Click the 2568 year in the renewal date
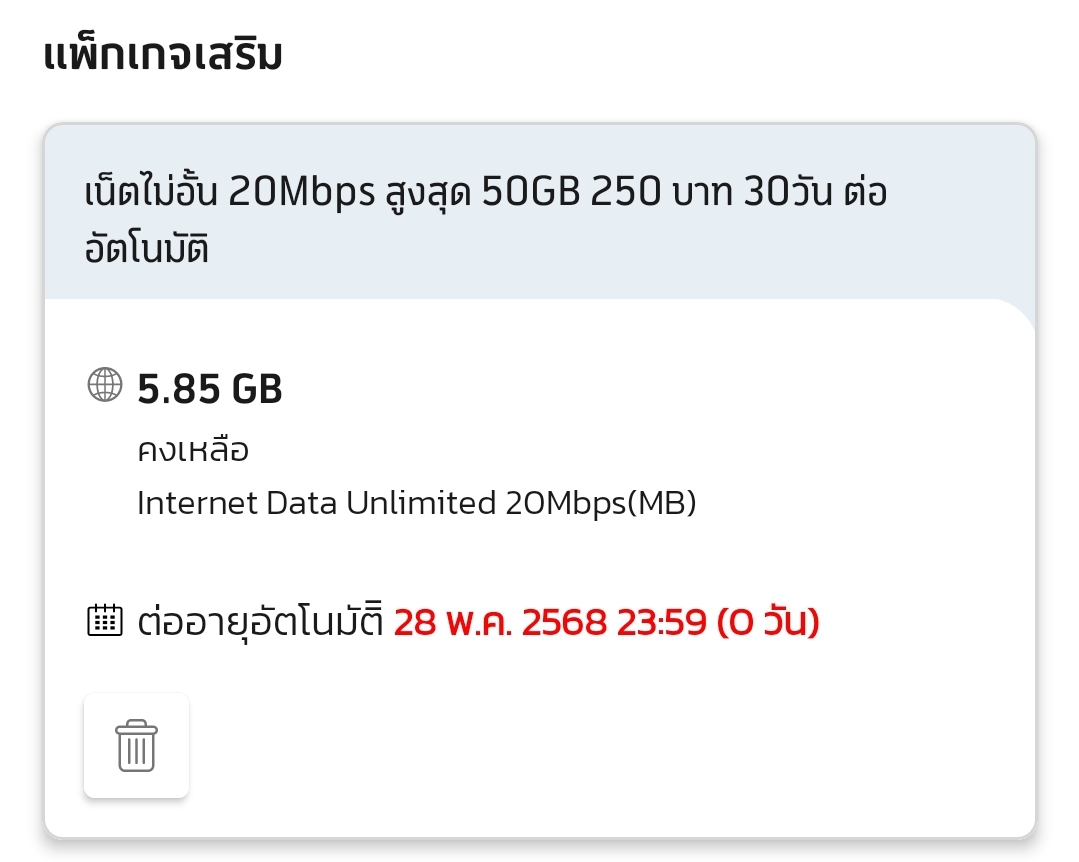This screenshot has width=1079, height=862. tap(565, 622)
